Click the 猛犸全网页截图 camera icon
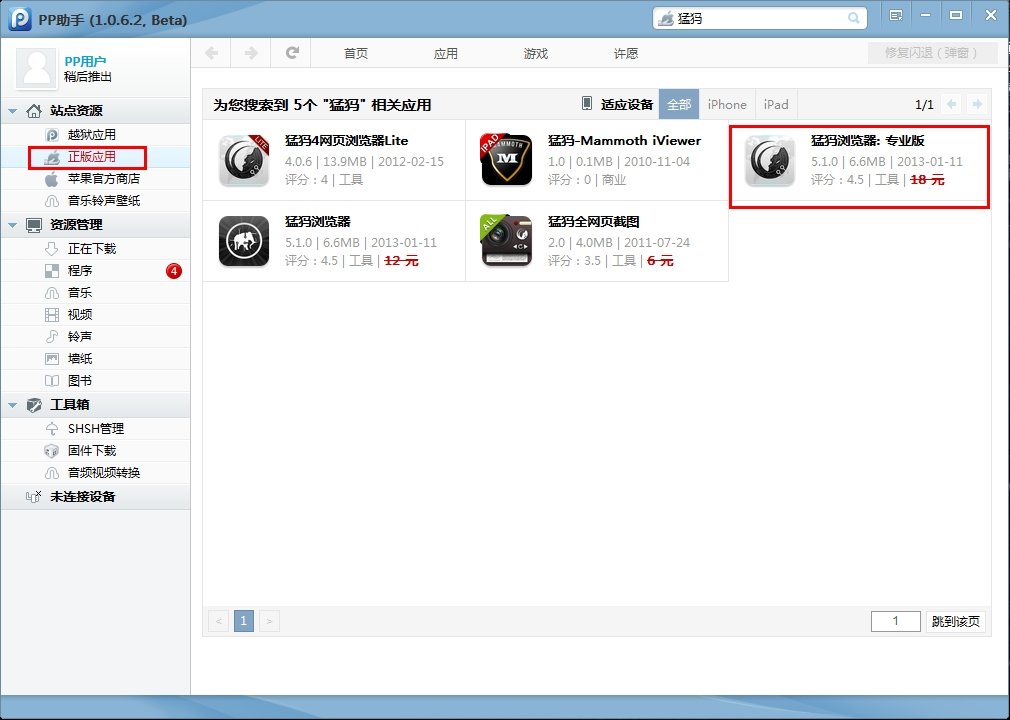This screenshot has width=1010, height=720. pos(506,242)
